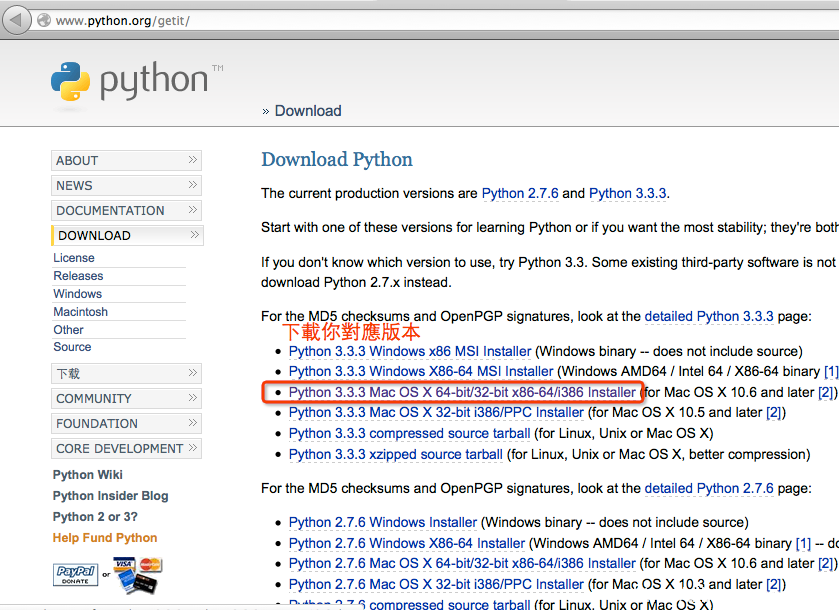Screen dimensions: 839x610
Task: Click the globe site icon in address bar
Action: click(x=44, y=20)
